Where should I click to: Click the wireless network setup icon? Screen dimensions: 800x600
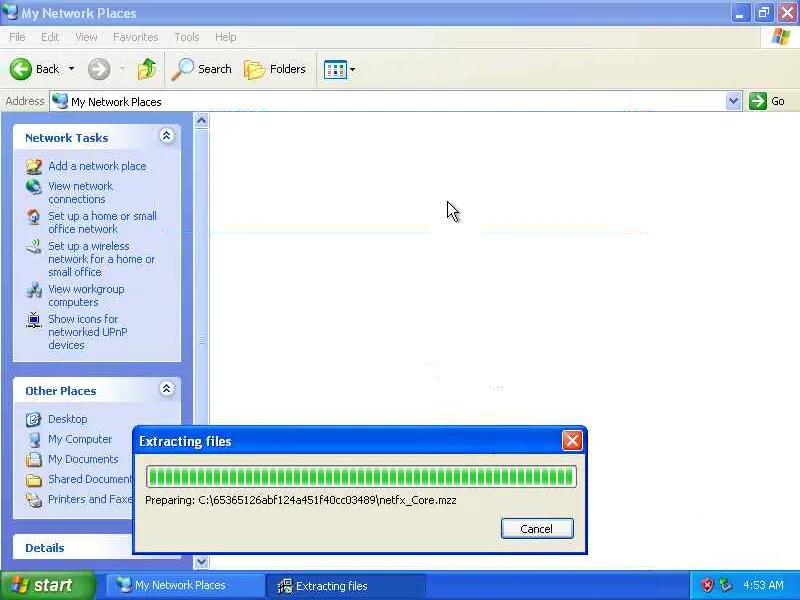34,246
